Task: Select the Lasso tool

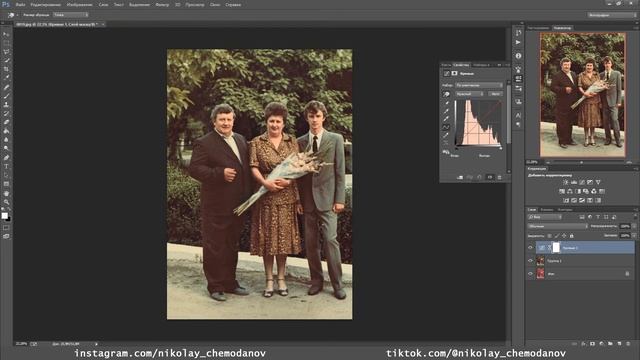Action: 6,52
